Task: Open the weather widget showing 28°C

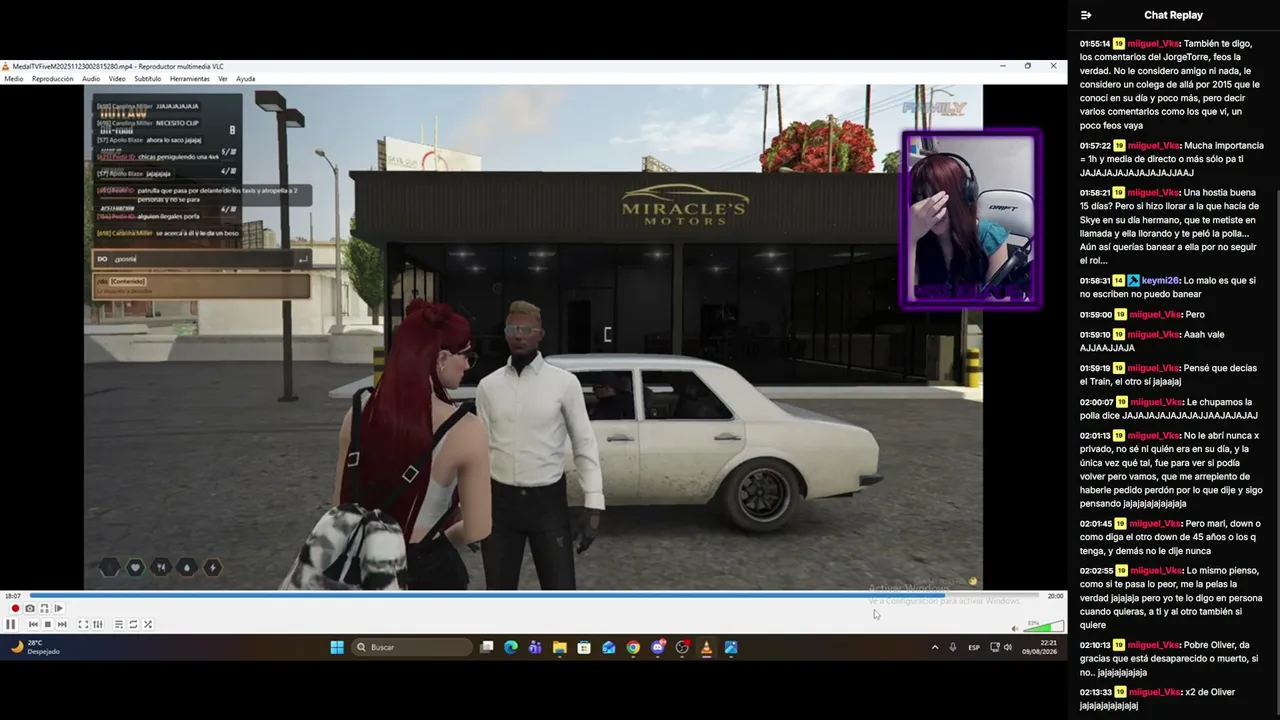Action: point(36,647)
